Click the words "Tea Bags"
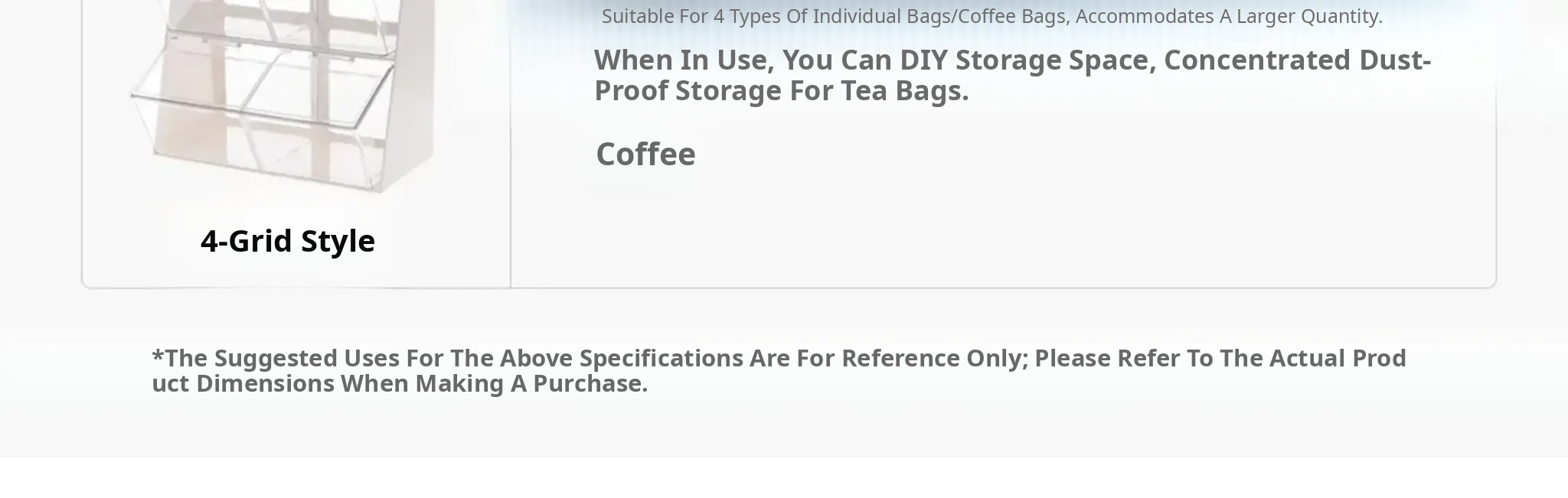The image size is (1568, 498). click(904, 91)
